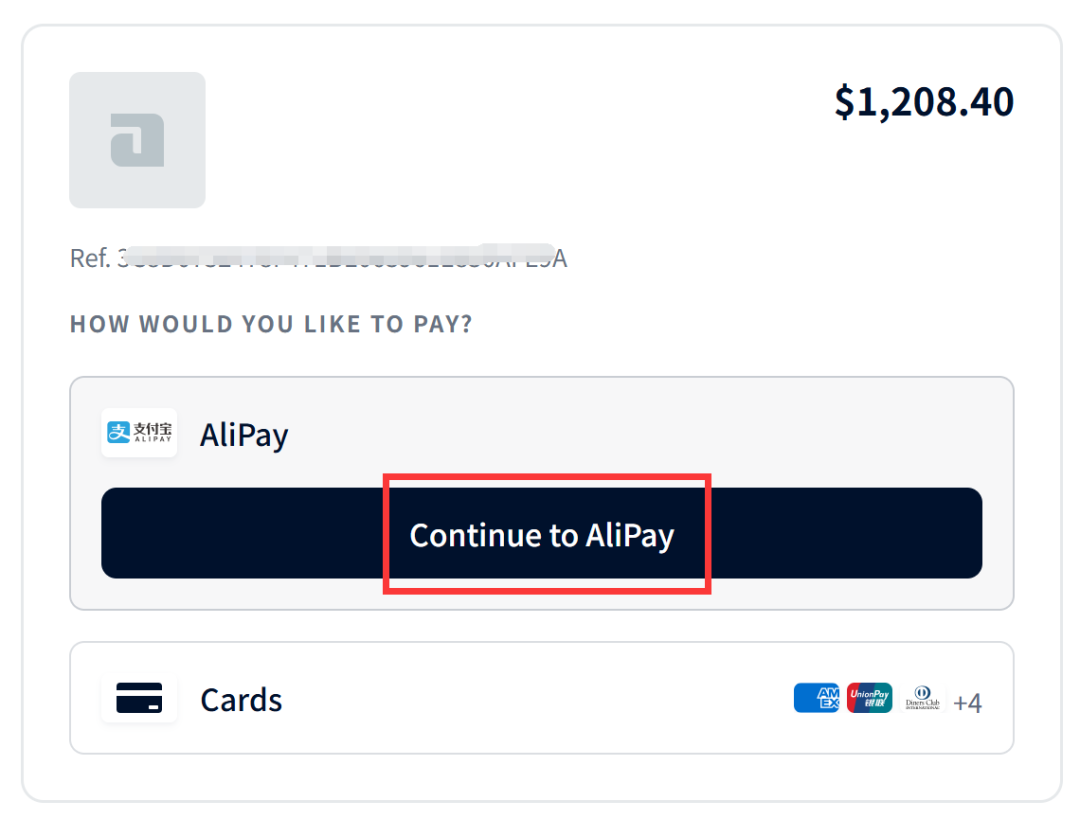Expand the Cards payment option row
The height and width of the screenshot is (819, 1080).
[541, 698]
